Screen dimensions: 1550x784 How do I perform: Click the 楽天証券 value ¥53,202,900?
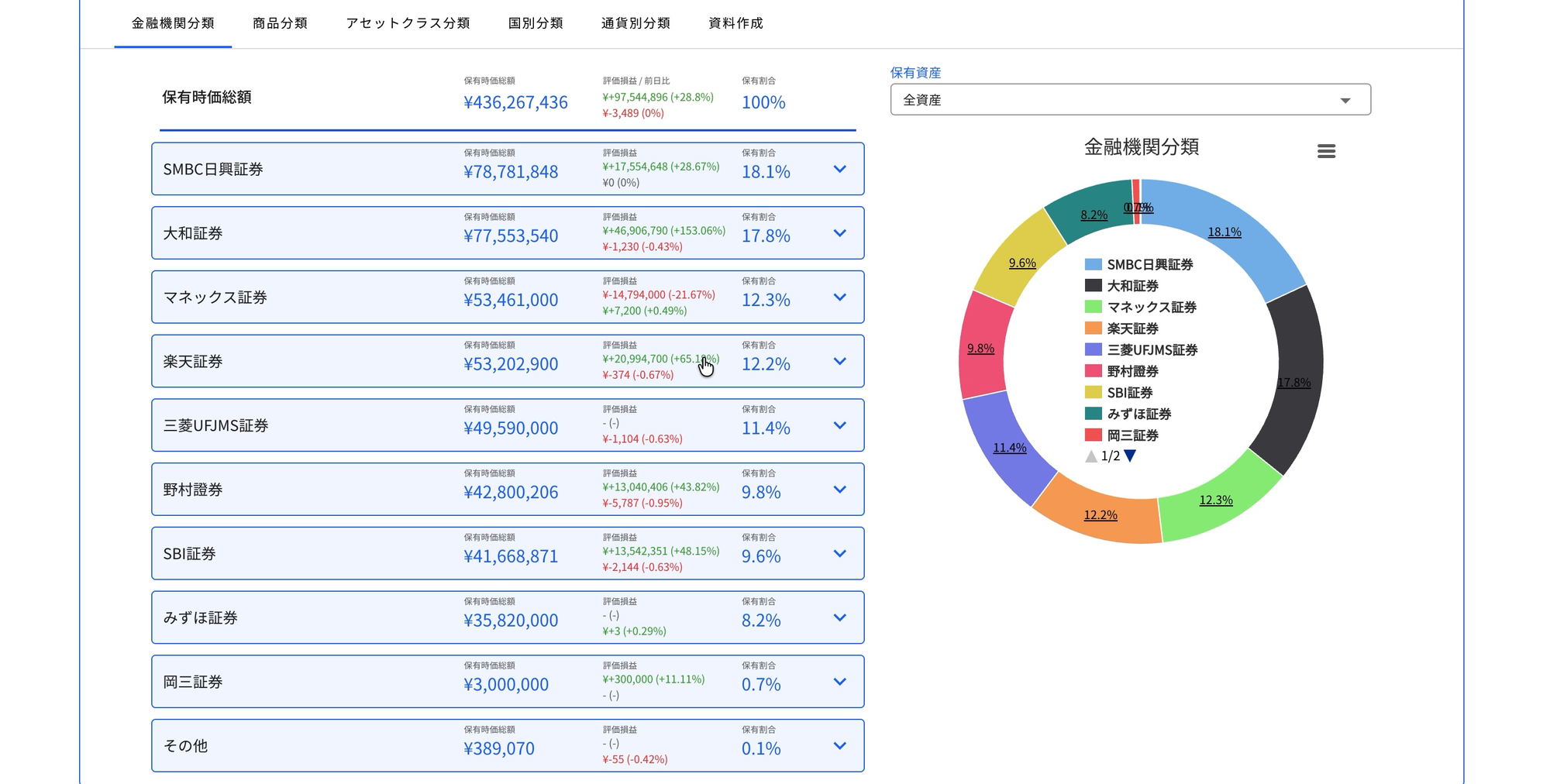point(511,364)
